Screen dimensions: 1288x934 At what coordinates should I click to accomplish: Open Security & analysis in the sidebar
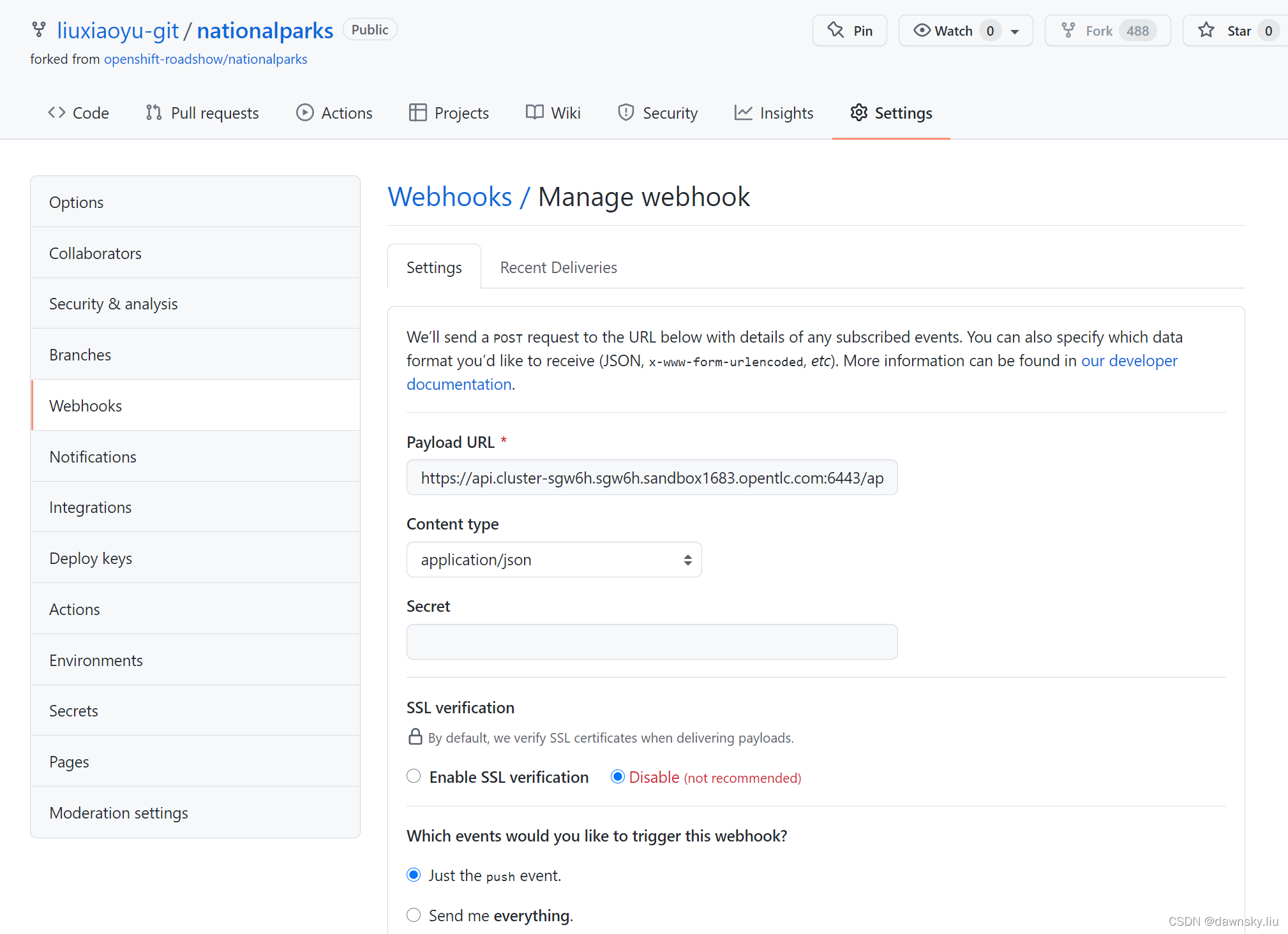[195, 303]
